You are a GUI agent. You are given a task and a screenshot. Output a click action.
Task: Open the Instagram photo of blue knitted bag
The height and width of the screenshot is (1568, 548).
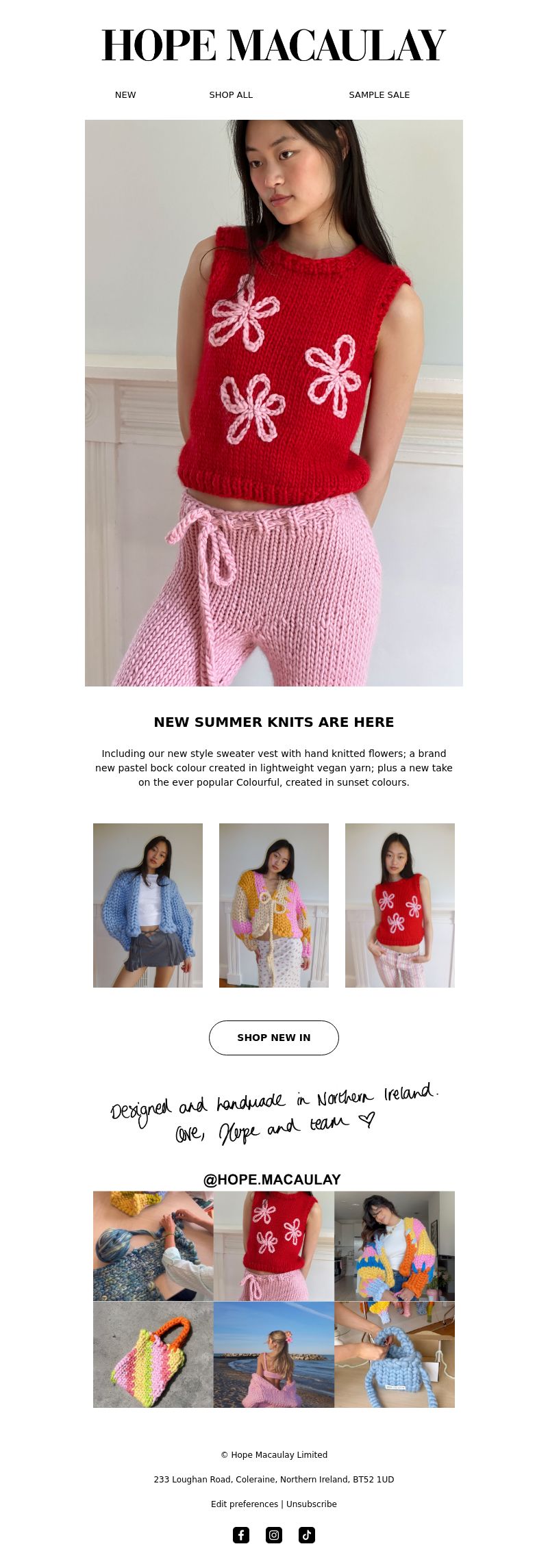click(x=395, y=1354)
